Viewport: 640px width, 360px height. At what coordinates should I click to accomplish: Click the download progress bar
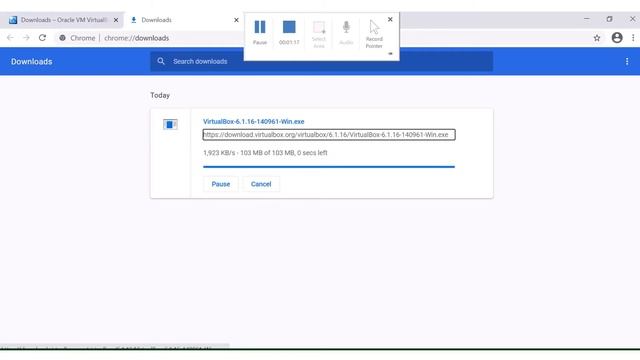pyautogui.click(x=329, y=167)
